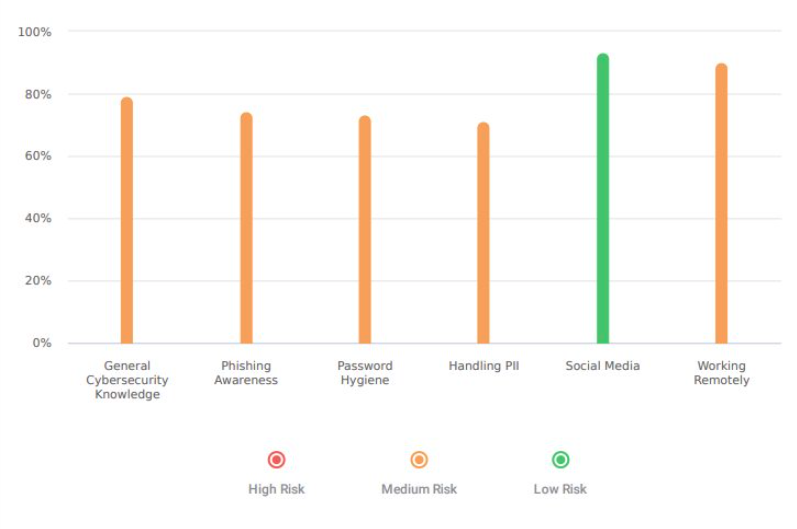The height and width of the screenshot is (529, 797).
Task: Click the General Cybersecurity Knowledge axis label
Action: point(127,380)
